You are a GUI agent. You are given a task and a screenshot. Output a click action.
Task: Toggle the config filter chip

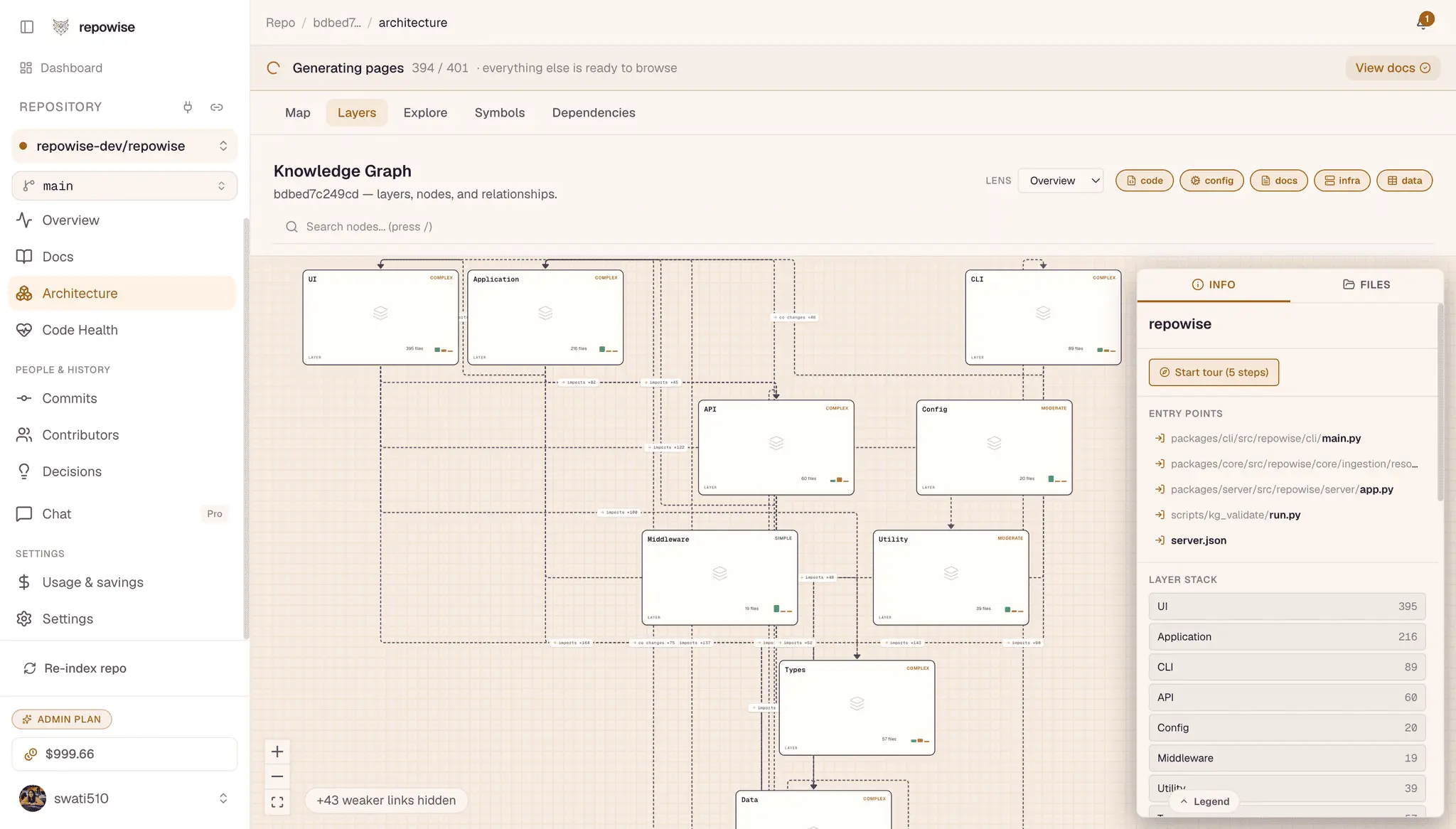point(1211,181)
